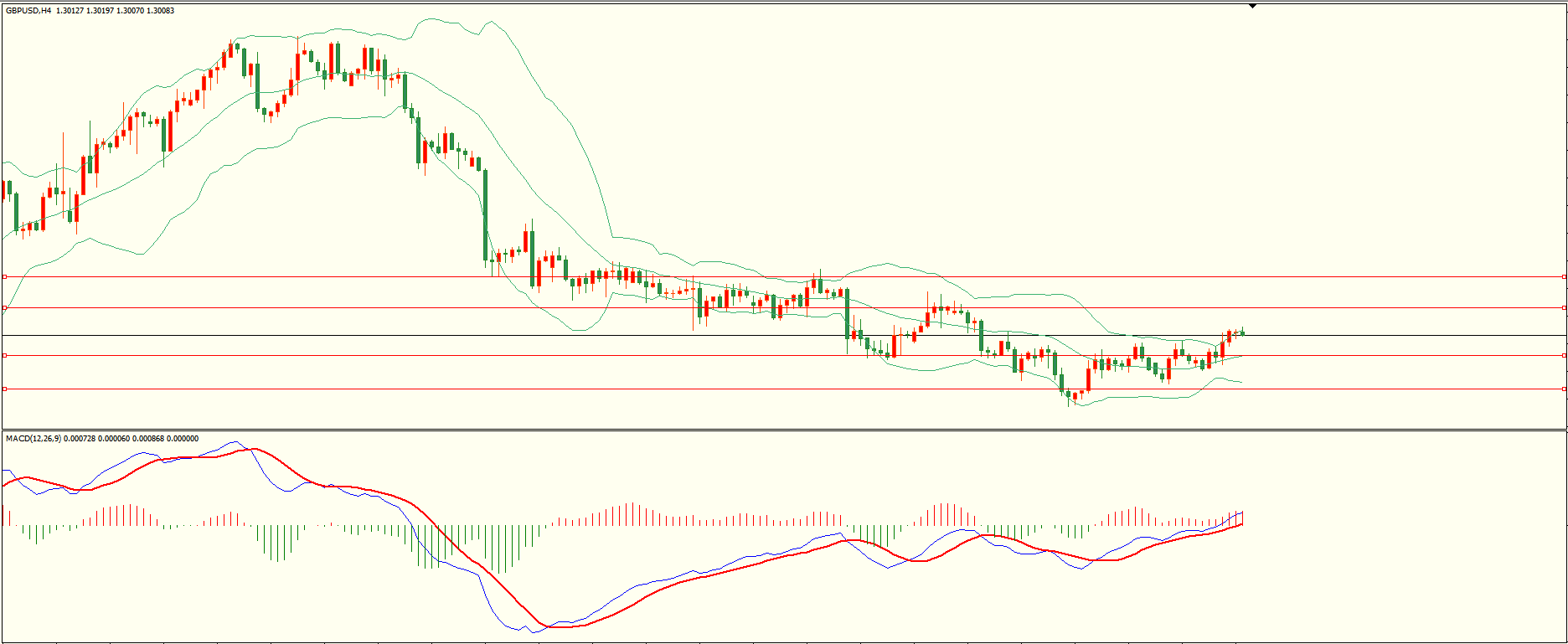Image resolution: width=1568 pixels, height=644 pixels.
Task: Click the GBPUSD,H4 symbol label
Action: (28, 11)
